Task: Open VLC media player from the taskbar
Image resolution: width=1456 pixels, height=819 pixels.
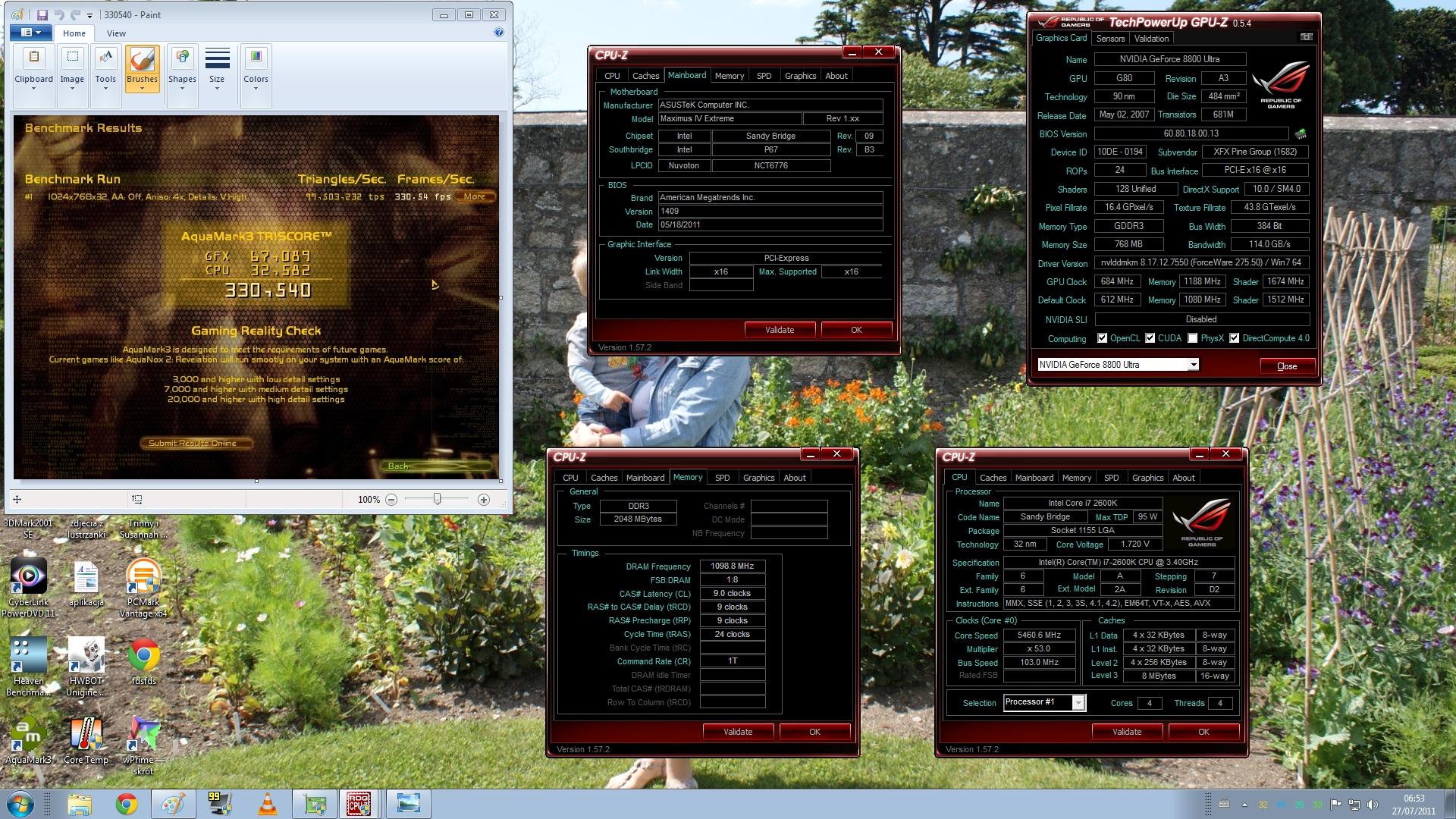Action: click(x=268, y=804)
